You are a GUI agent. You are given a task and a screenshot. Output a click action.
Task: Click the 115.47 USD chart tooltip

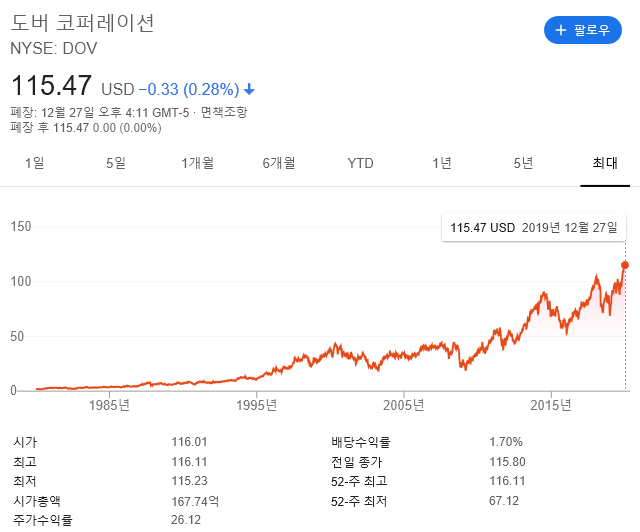[534, 227]
